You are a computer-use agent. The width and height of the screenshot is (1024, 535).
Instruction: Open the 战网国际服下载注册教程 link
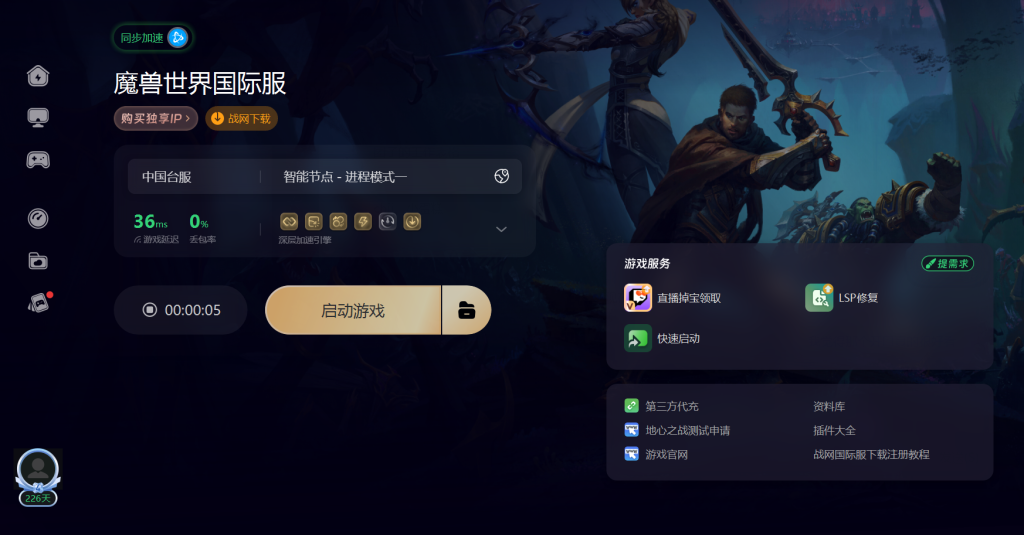(x=871, y=454)
